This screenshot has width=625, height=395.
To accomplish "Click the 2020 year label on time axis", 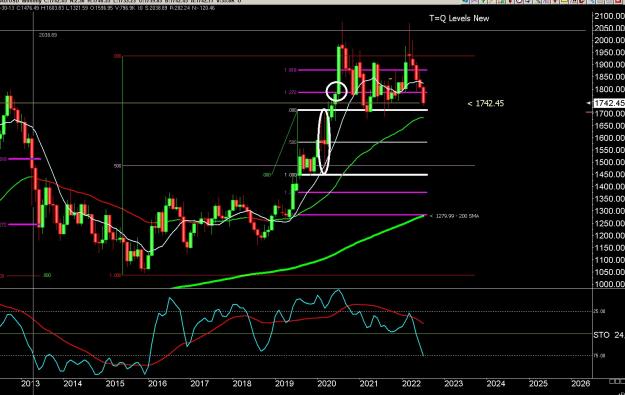I will tap(326, 384).
